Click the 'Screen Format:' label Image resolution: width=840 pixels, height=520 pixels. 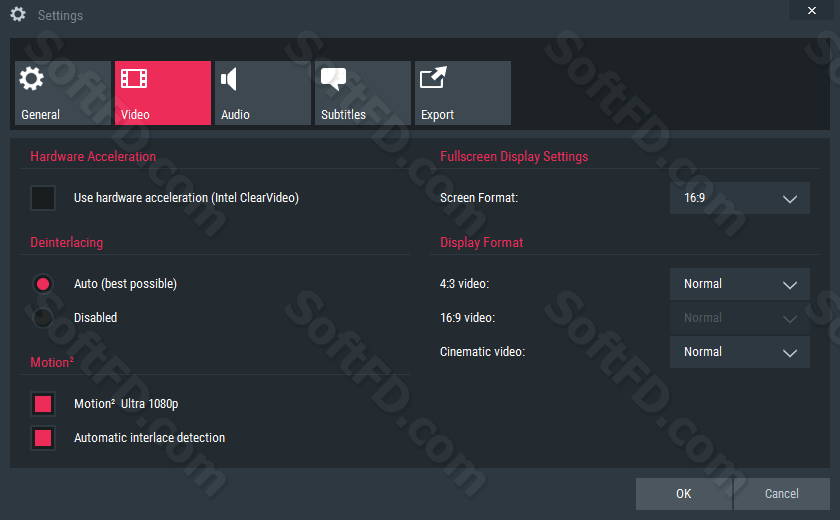[x=479, y=198]
